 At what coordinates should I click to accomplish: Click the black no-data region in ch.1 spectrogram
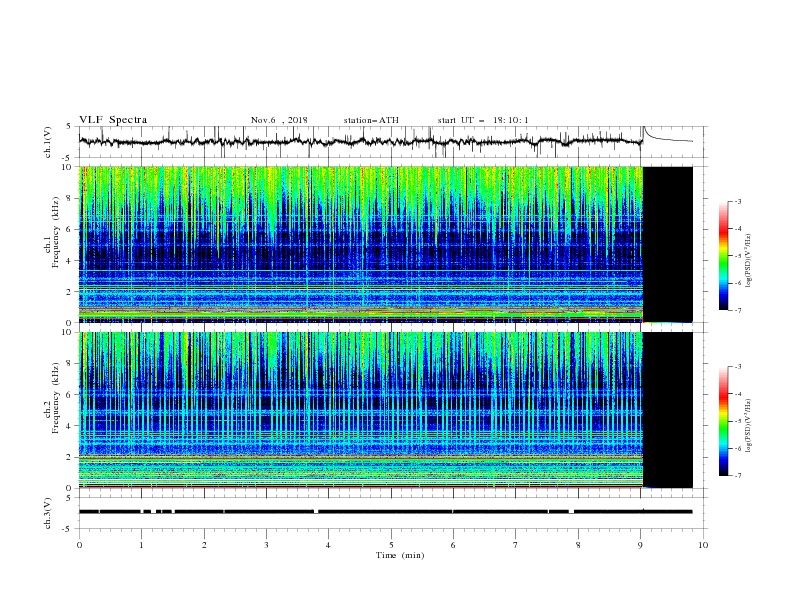coord(667,244)
